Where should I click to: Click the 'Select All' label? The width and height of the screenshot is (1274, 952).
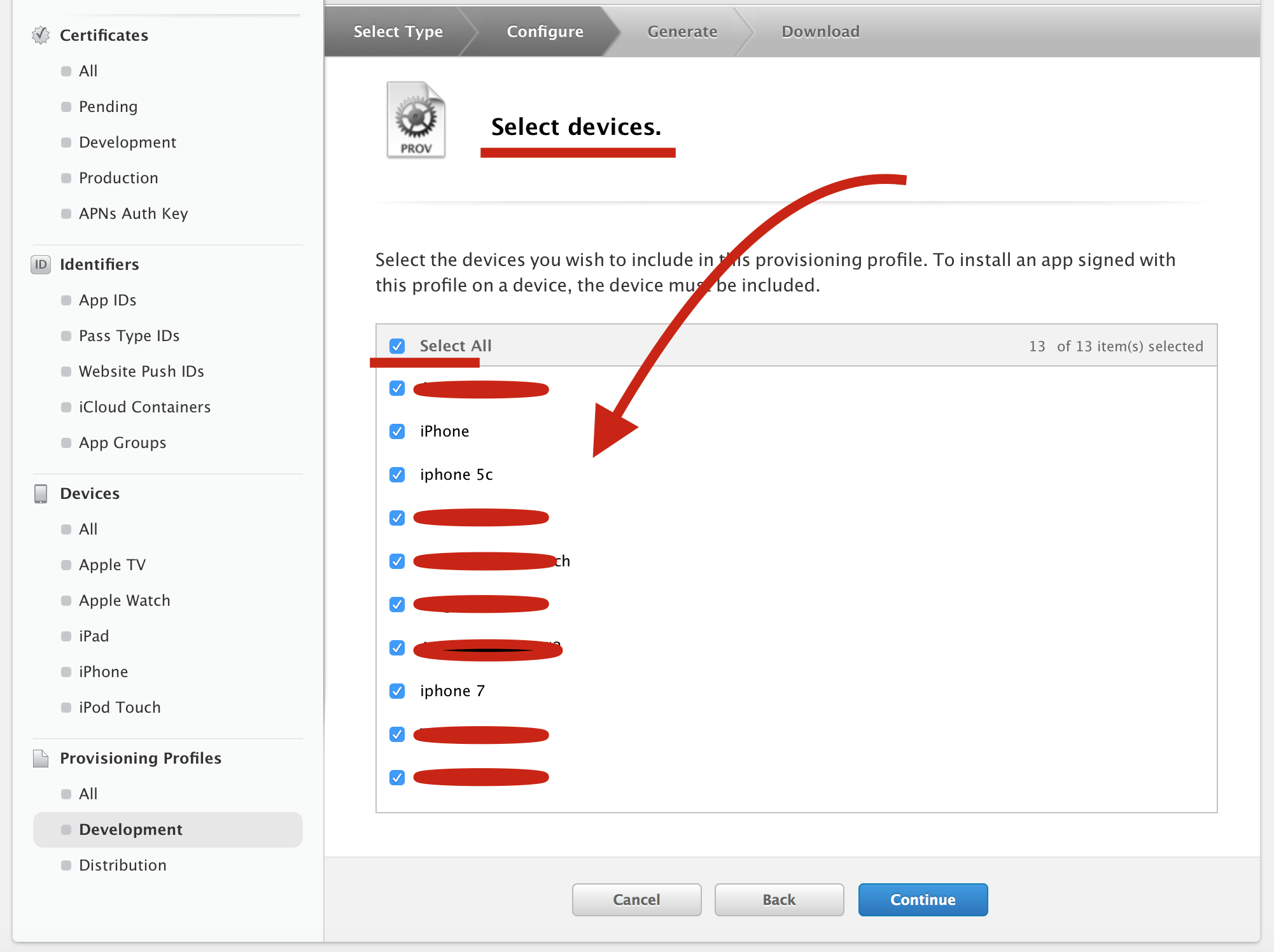click(x=456, y=346)
